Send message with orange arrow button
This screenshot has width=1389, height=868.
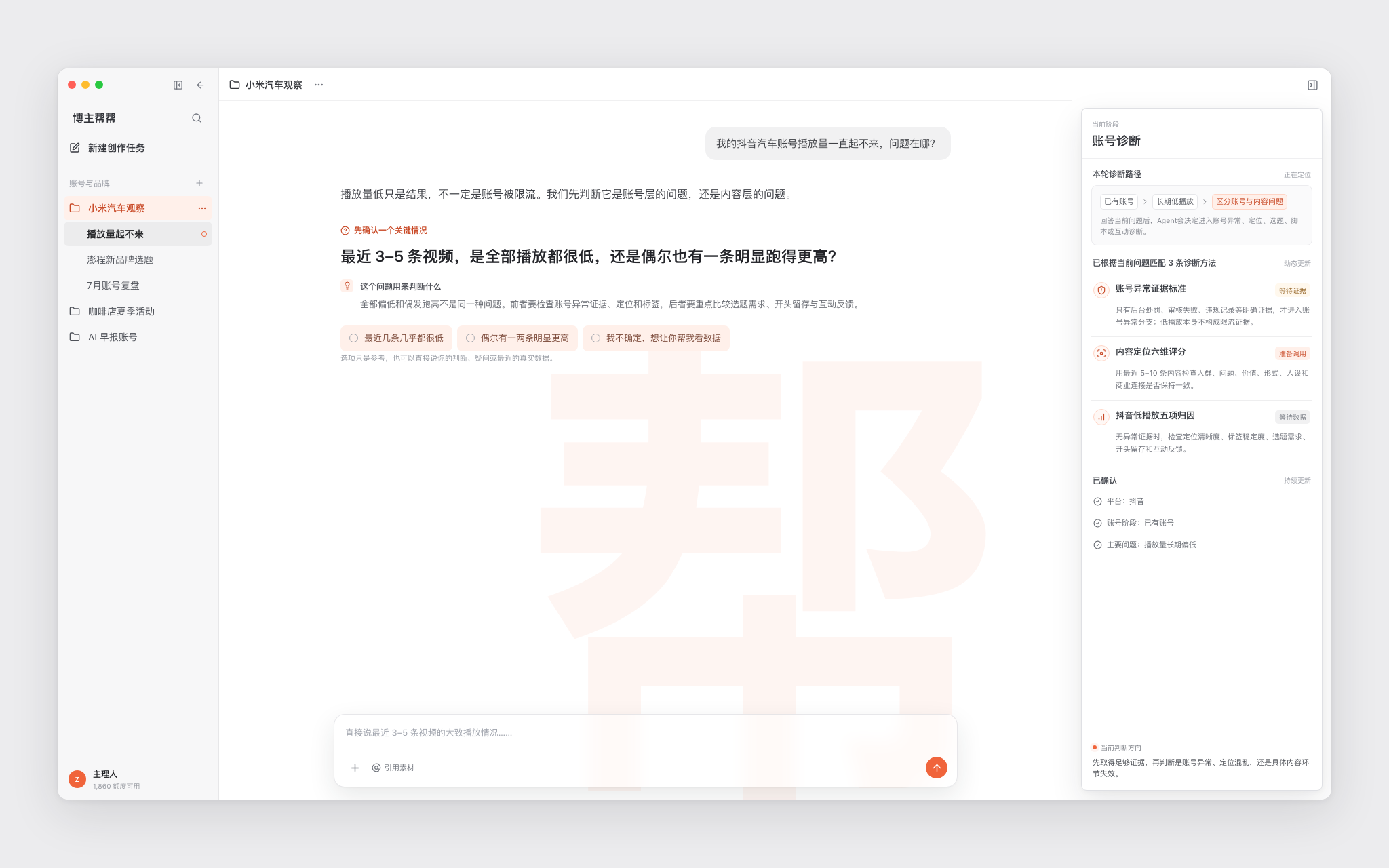937,768
